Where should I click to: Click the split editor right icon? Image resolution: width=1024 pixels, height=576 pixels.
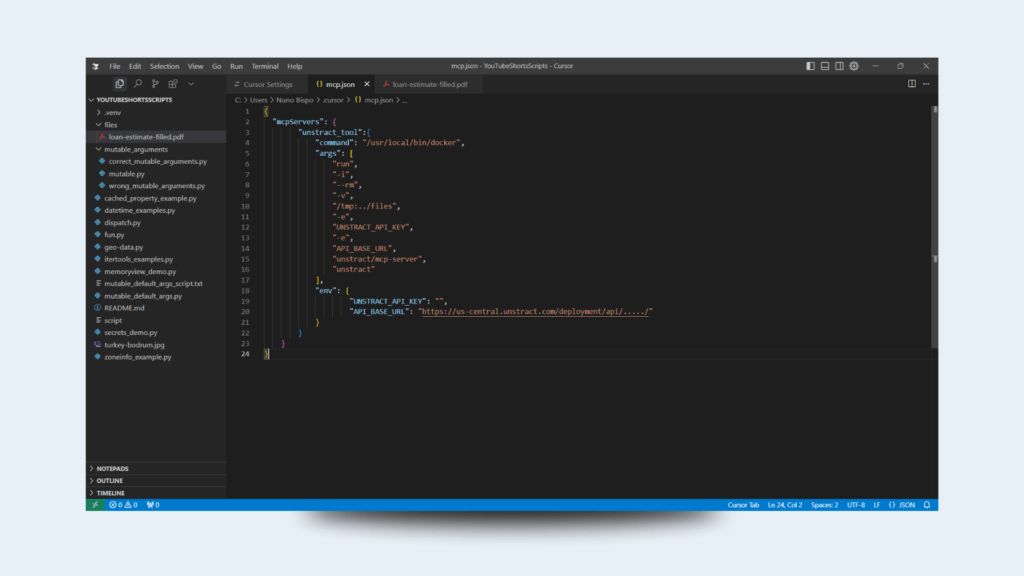(912, 84)
